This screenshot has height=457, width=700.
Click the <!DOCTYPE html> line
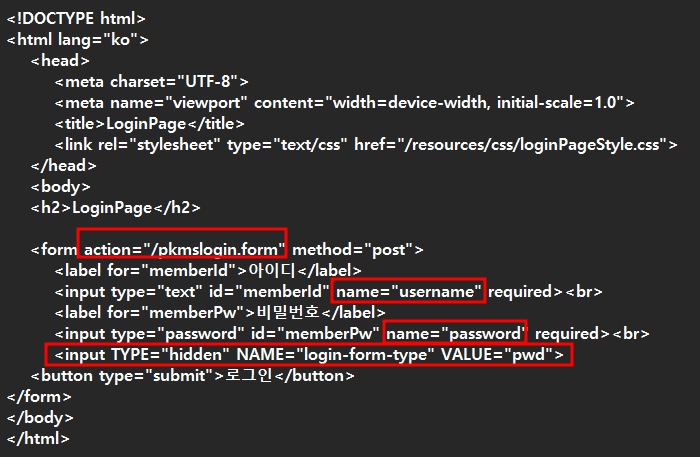click(x=76, y=19)
